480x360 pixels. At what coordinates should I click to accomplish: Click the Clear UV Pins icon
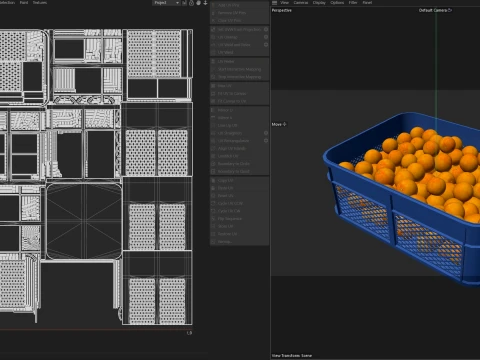click(x=214, y=21)
